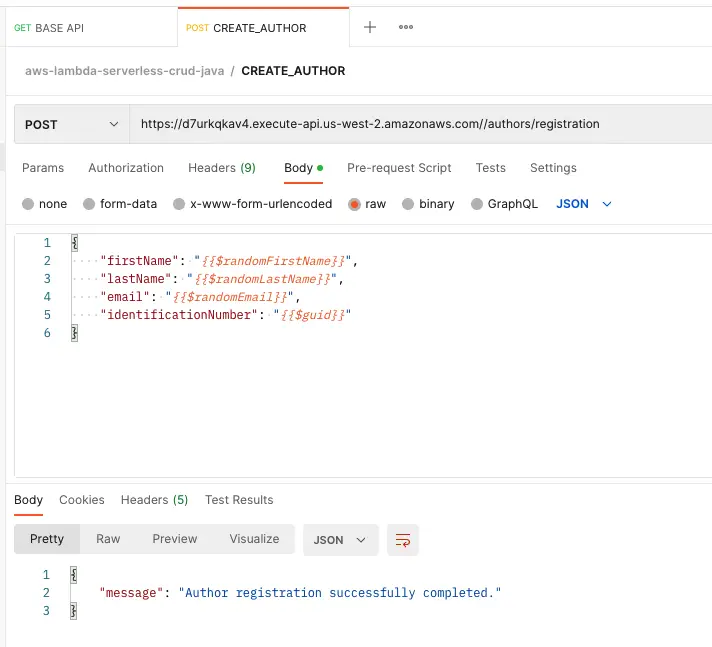
Task: Switch response view to Visualize
Action: 254,539
